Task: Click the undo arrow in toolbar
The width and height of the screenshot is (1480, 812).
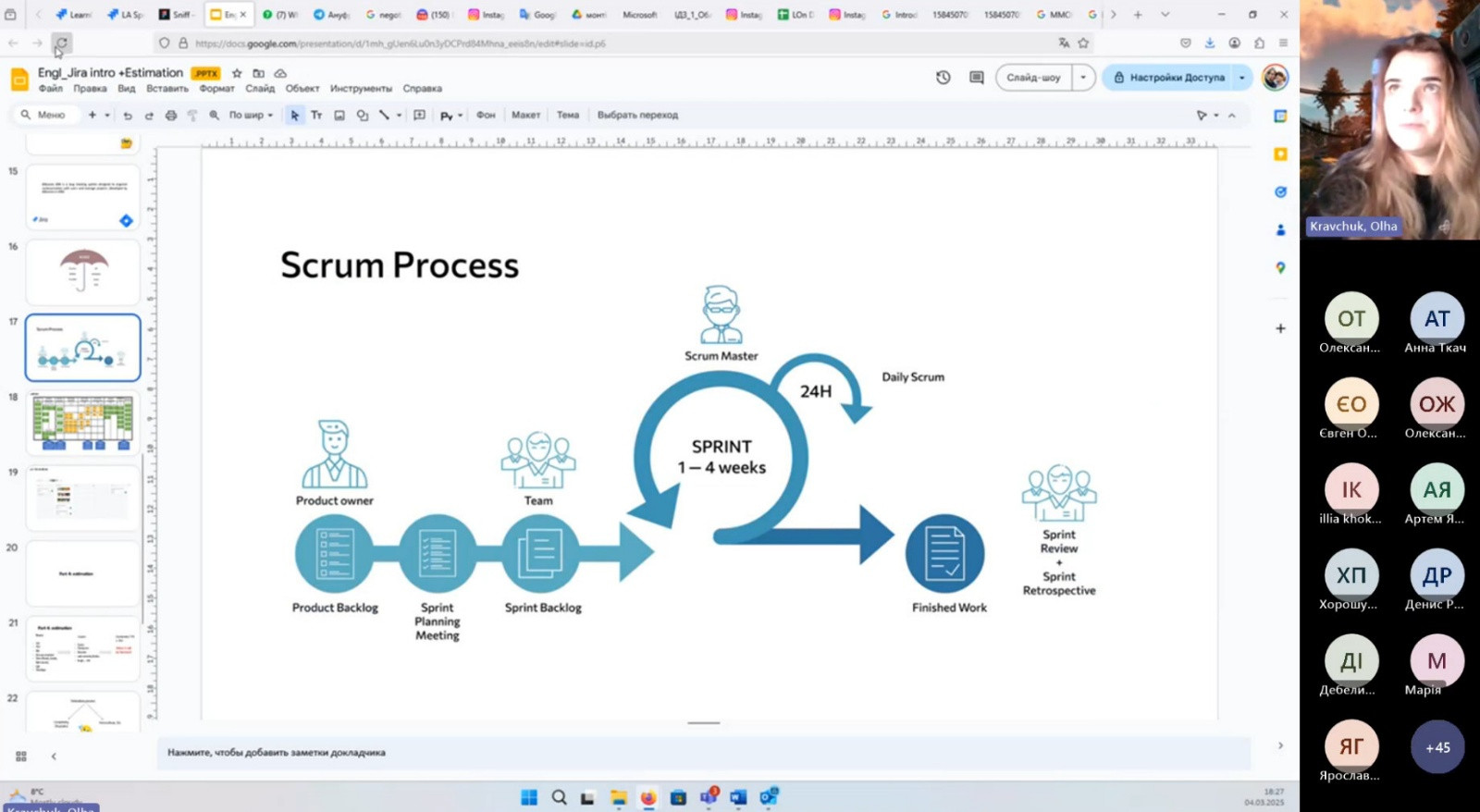Action: (128, 116)
